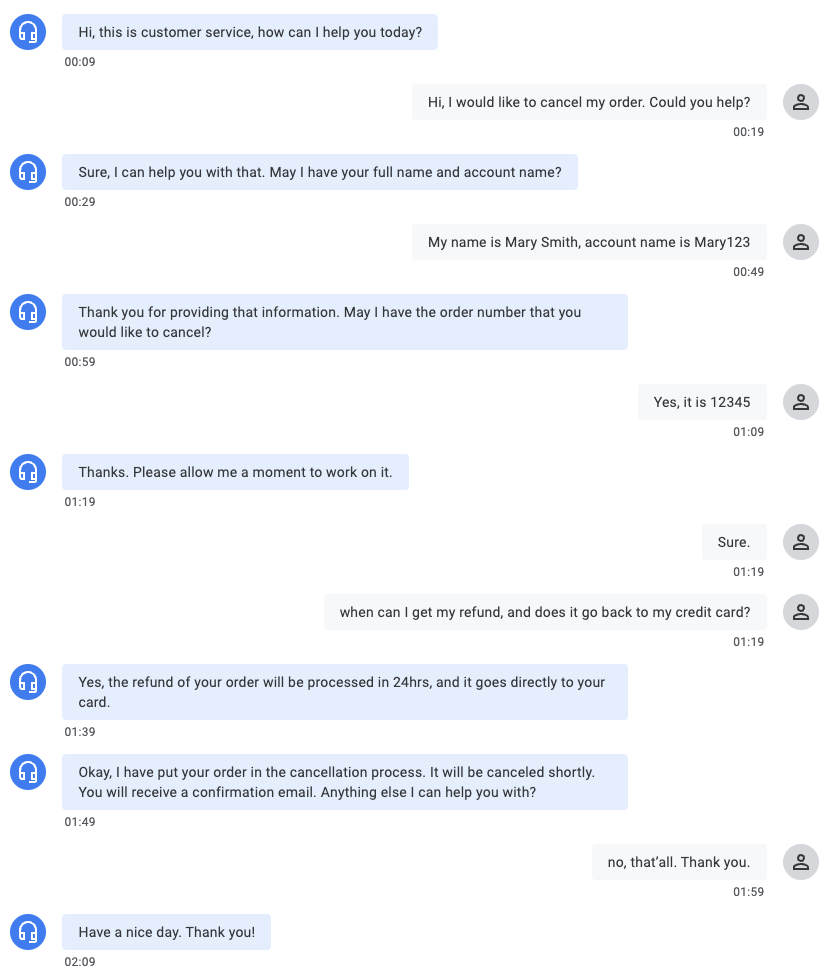
Task: Click the 00:49 timestamp under Mary123 message
Action: tap(748, 272)
